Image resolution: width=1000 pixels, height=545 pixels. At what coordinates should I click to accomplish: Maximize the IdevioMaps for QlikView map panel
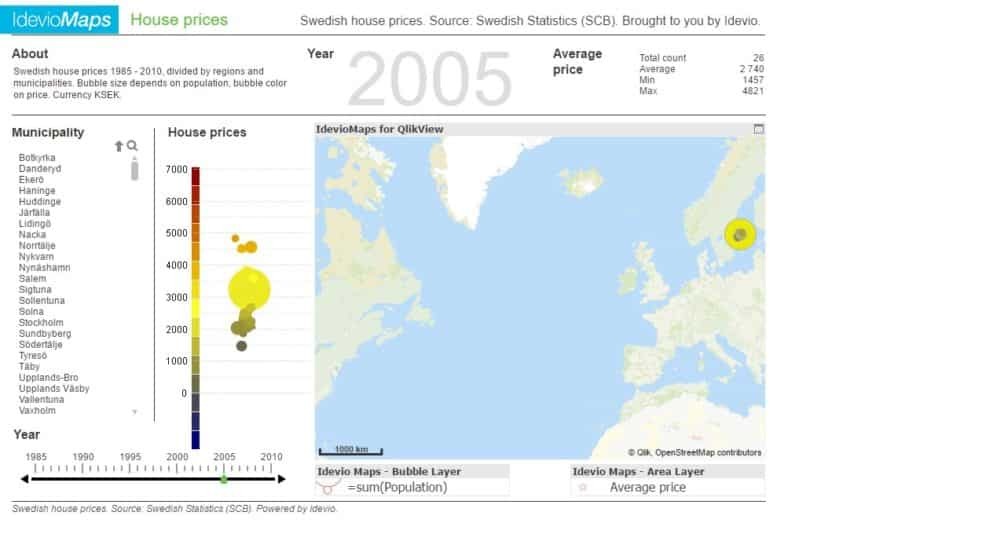(758, 129)
